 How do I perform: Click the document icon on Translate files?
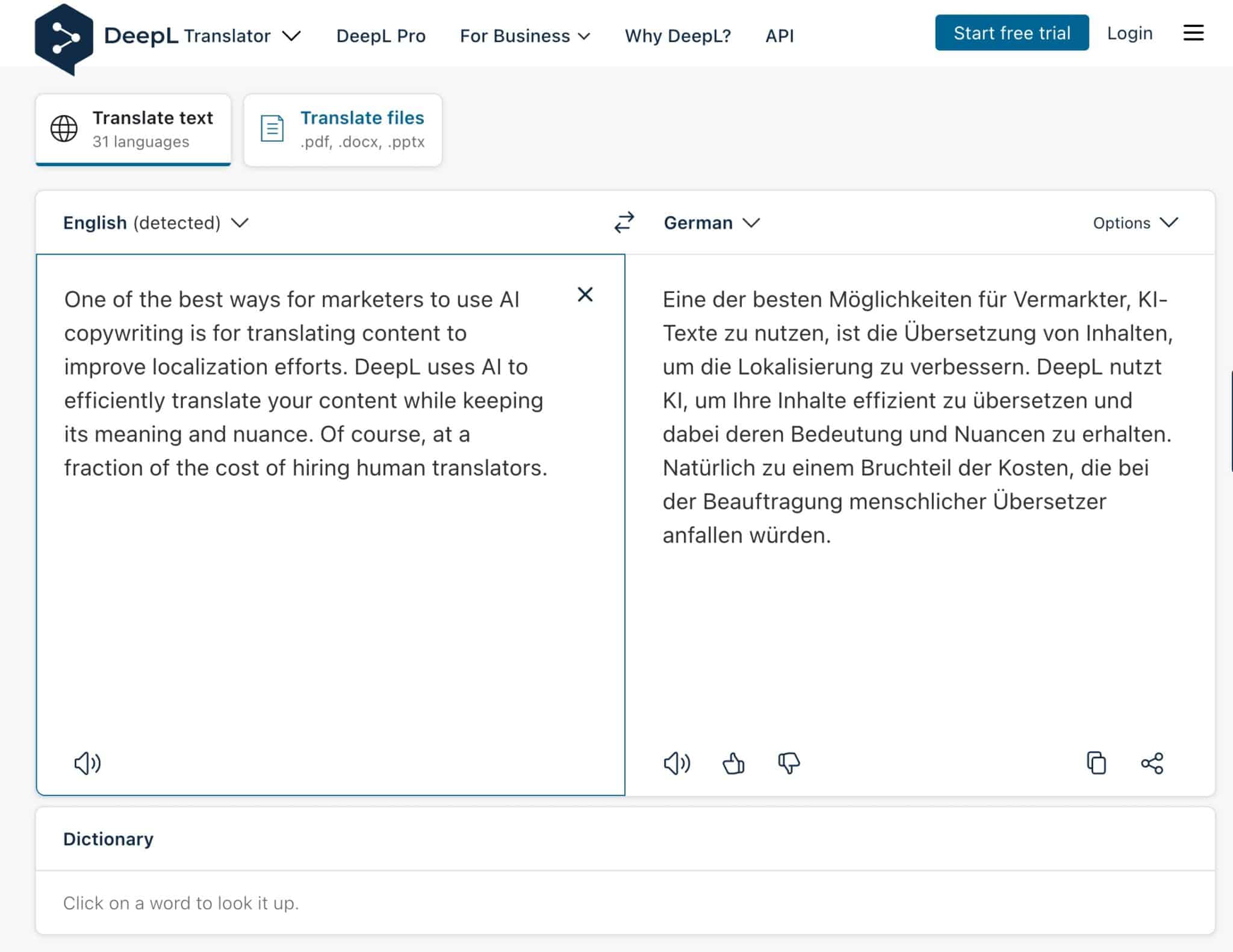pyautogui.click(x=272, y=128)
